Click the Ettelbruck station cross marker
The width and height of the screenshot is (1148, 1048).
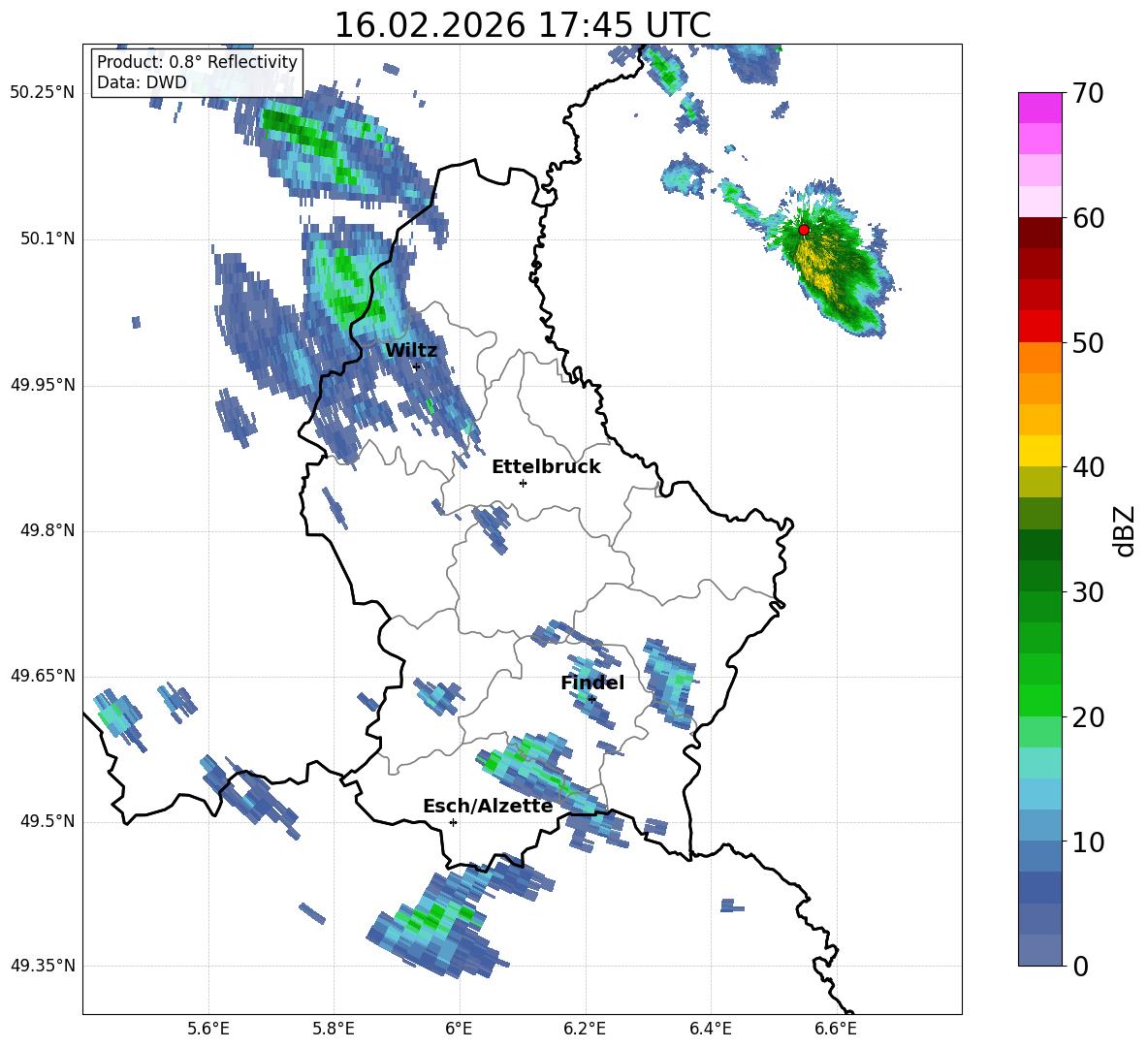(x=523, y=483)
